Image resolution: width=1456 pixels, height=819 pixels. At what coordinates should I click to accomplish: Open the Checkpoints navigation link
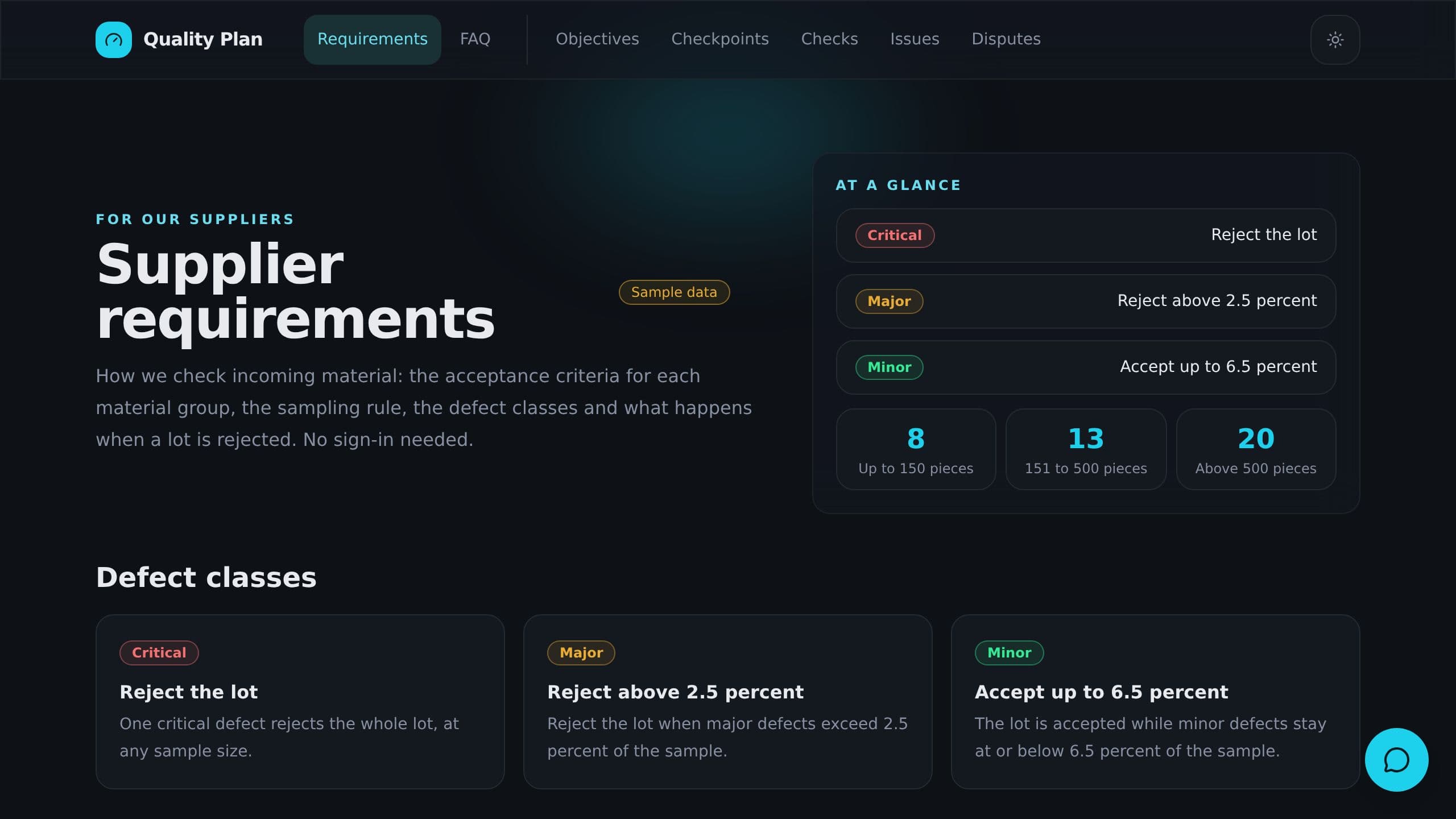click(720, 39)
